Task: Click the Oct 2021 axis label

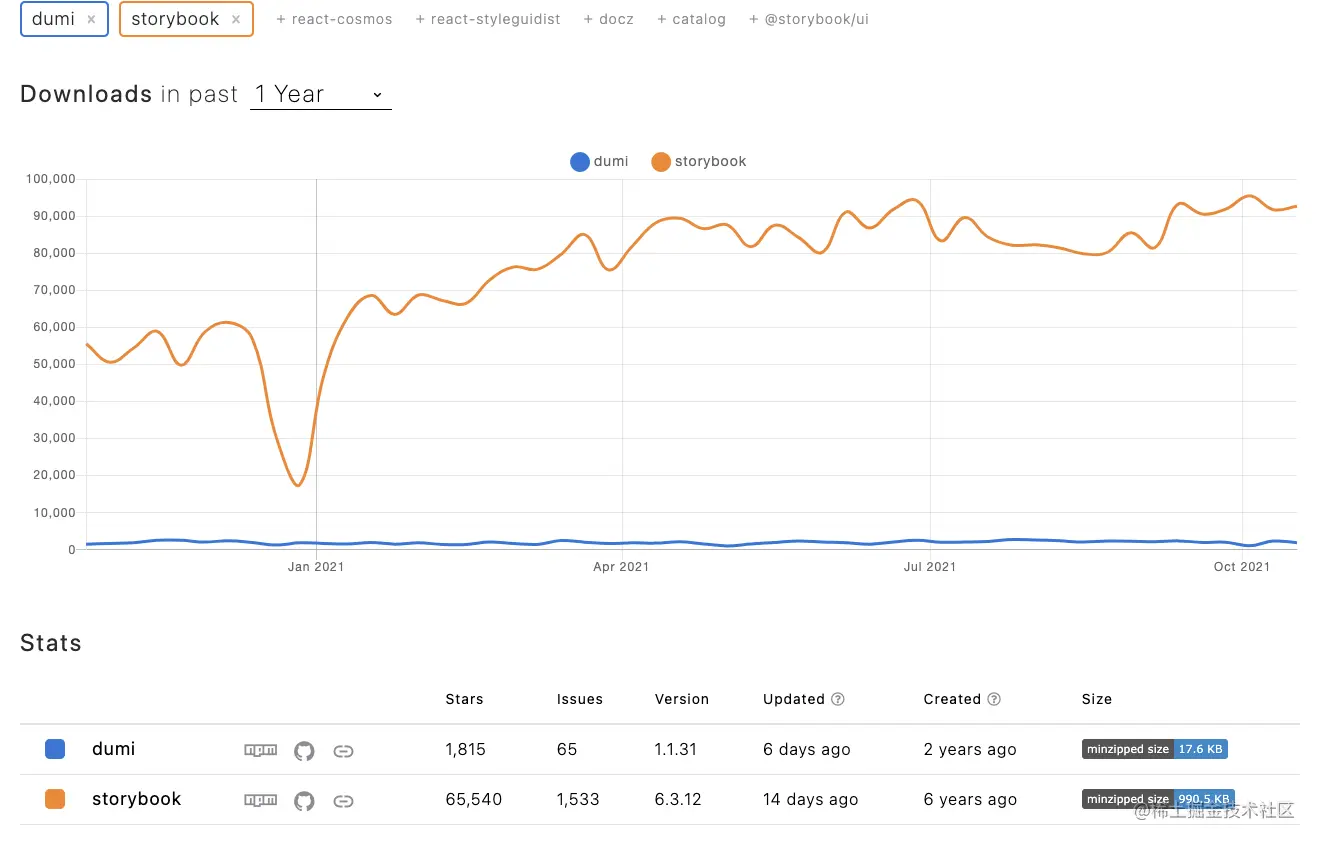Action: [1242, 567]
